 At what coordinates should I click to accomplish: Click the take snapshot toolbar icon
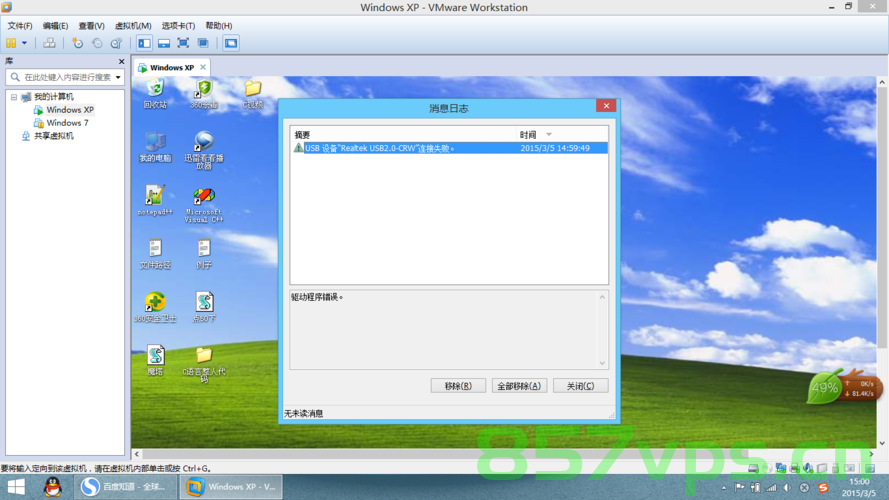click(78, 43)
